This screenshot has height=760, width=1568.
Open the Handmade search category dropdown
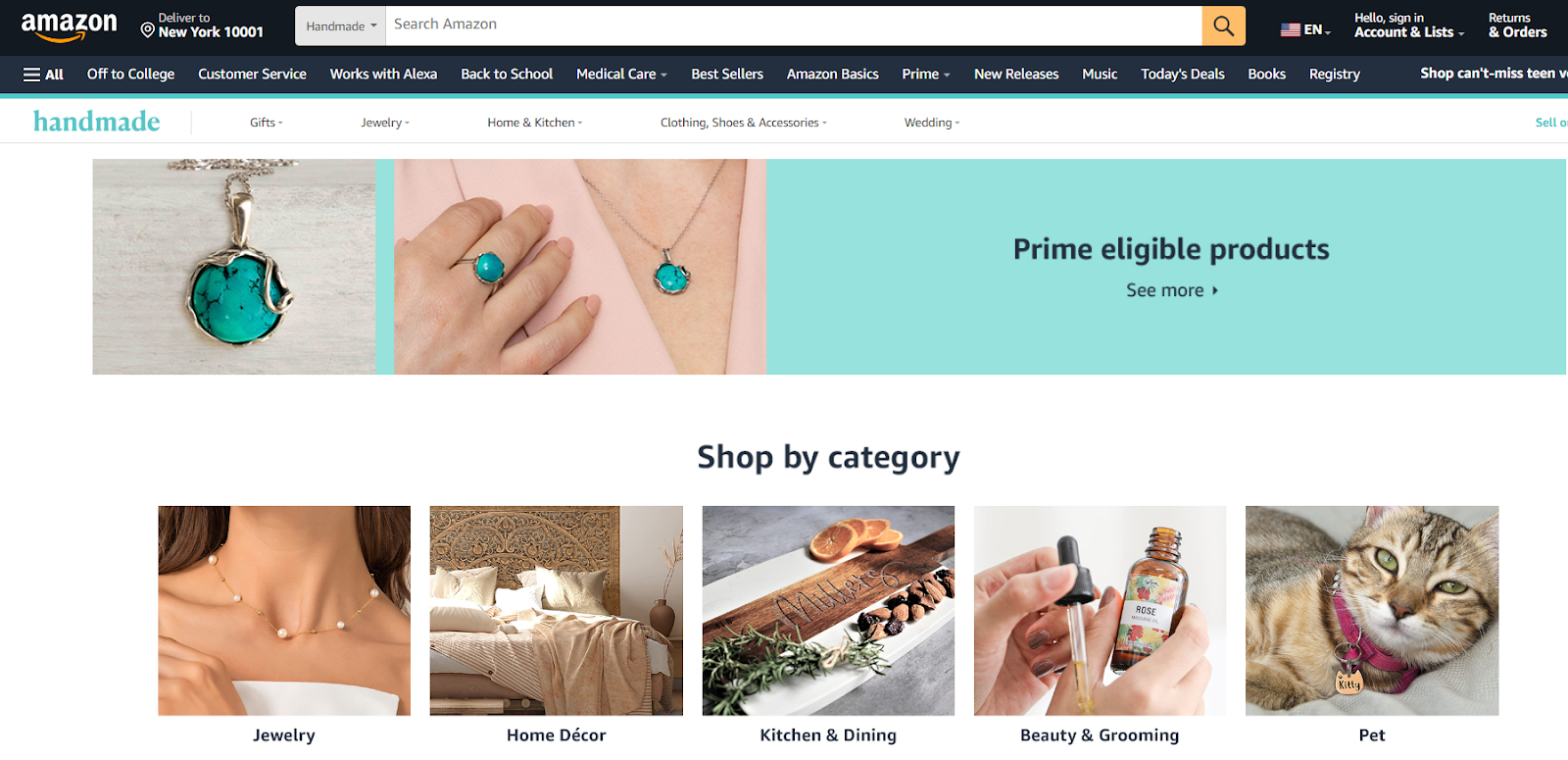[x=341, y=26]
